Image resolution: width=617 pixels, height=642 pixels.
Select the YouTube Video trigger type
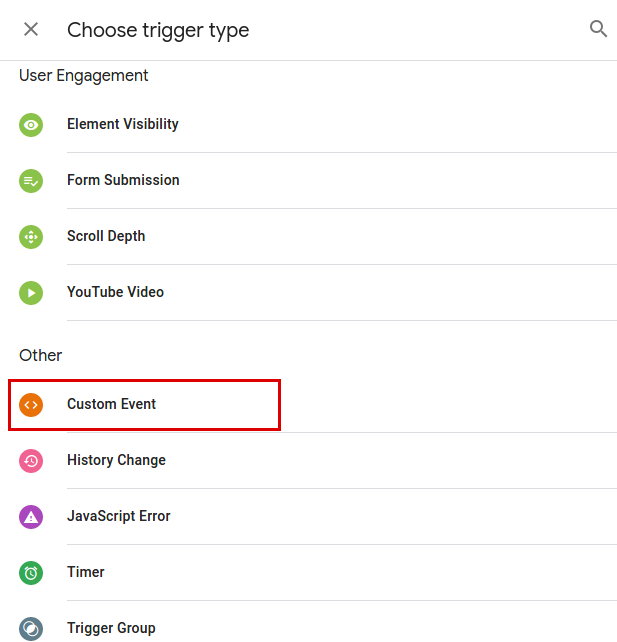(115, 293)
